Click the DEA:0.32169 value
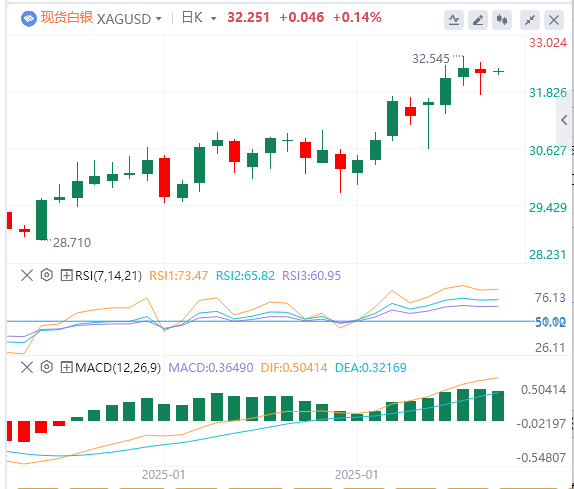The width and height of the screenshot is (574, 489). (x=371, y=367)
